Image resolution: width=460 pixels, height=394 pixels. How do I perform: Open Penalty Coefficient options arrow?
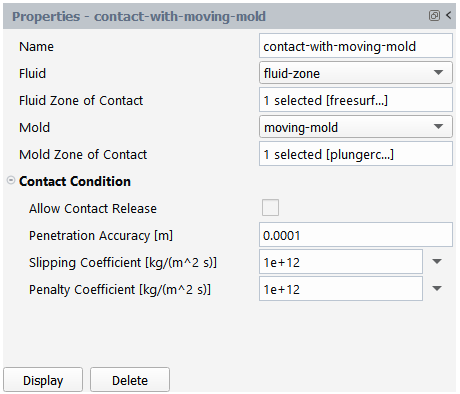click(x=437, y=289)
